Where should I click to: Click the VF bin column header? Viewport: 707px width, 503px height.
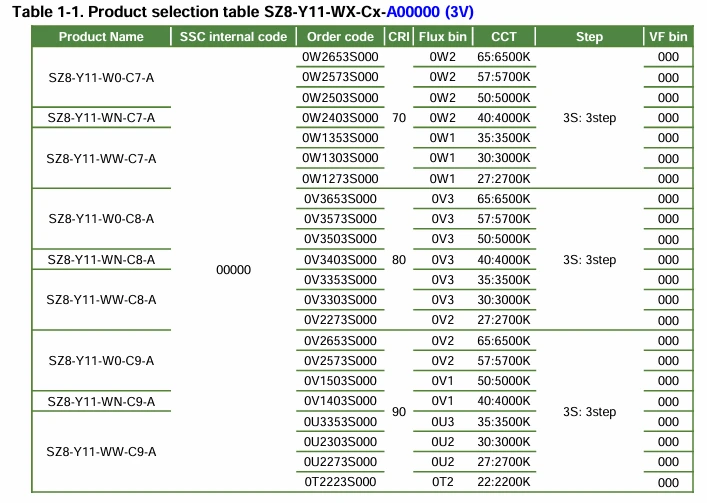(668, 37)
